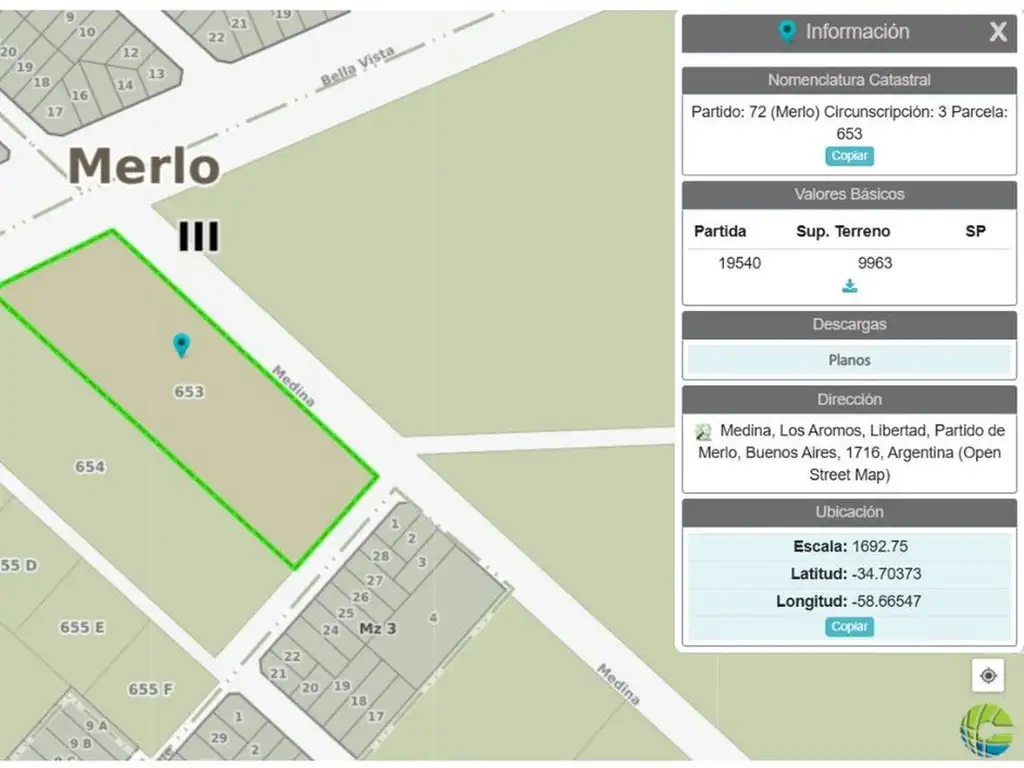Image resolution: width=1024 pixels, height=768 pixels.
Task: Select parcel 654 on the map
Action: tap(90, 467)
